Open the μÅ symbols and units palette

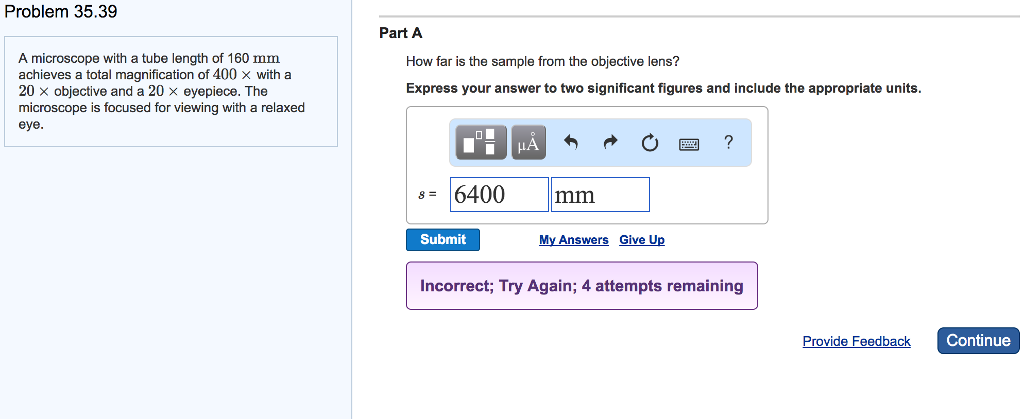click(x=528, y=144)
